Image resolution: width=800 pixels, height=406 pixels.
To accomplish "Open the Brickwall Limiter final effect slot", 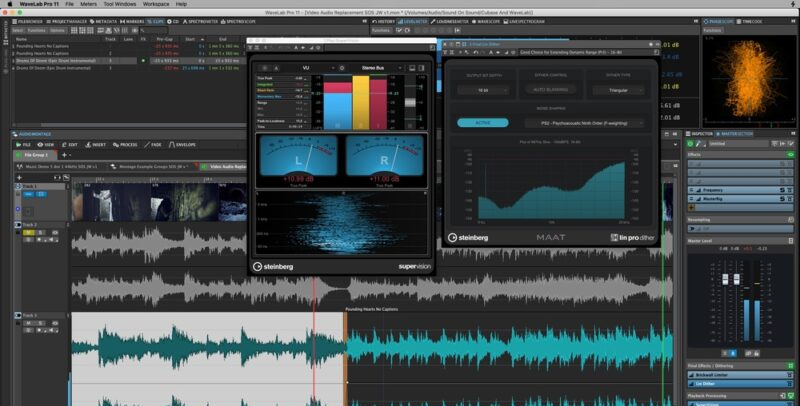I will point(740,375).
